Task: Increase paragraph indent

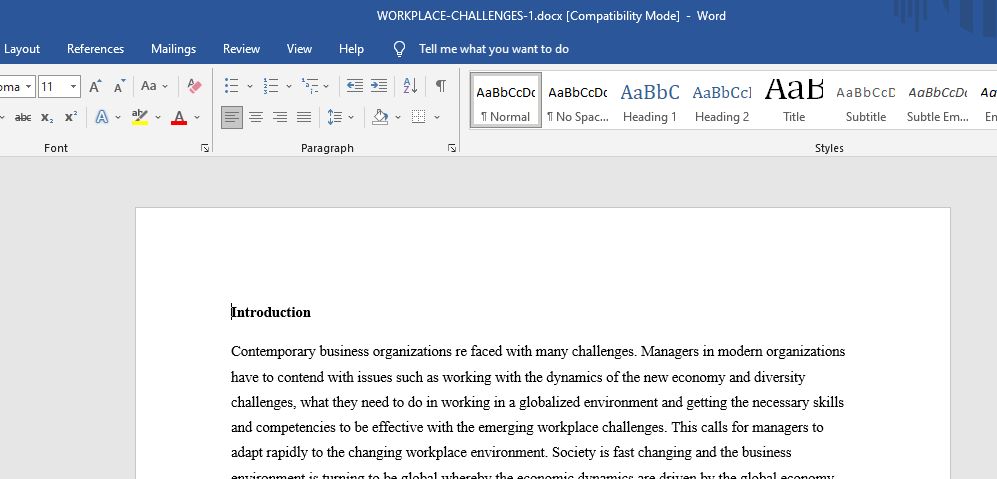Action: [x=379, y=86]
